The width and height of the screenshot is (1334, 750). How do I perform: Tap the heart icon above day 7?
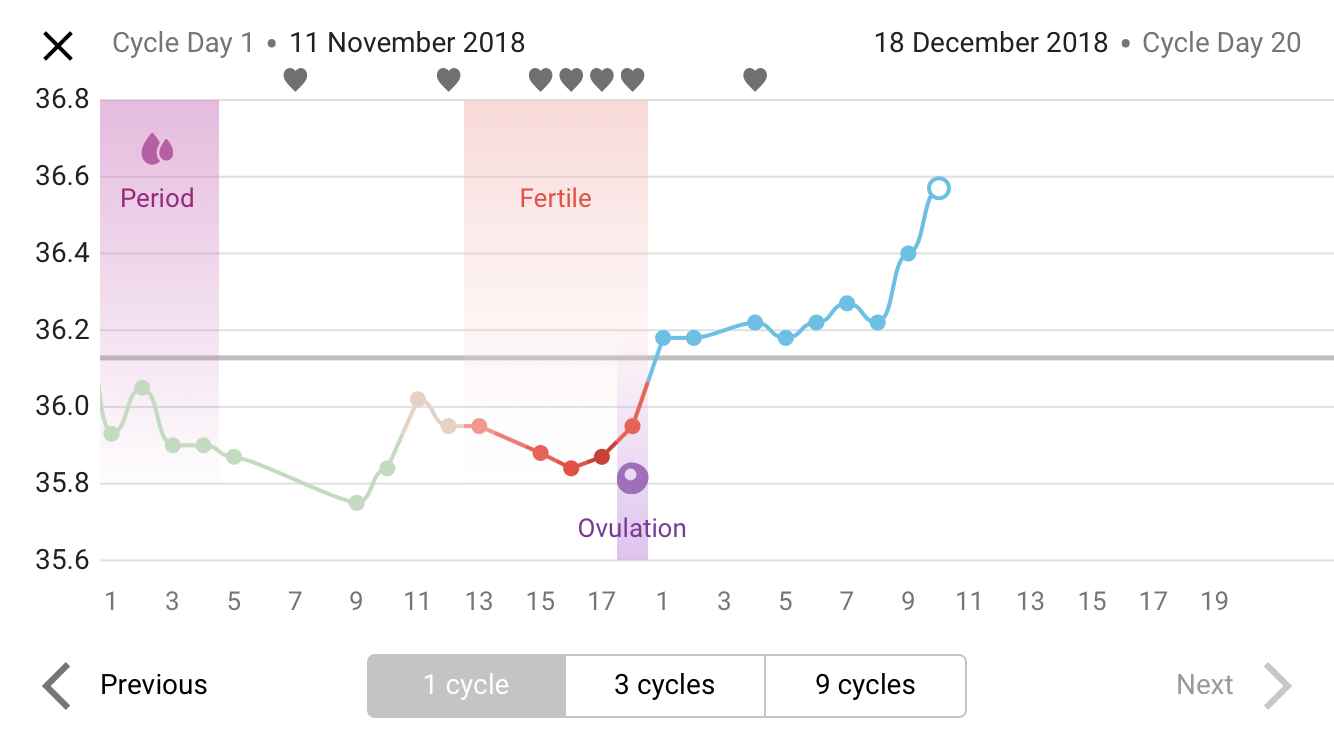click(x=295, y=79)
